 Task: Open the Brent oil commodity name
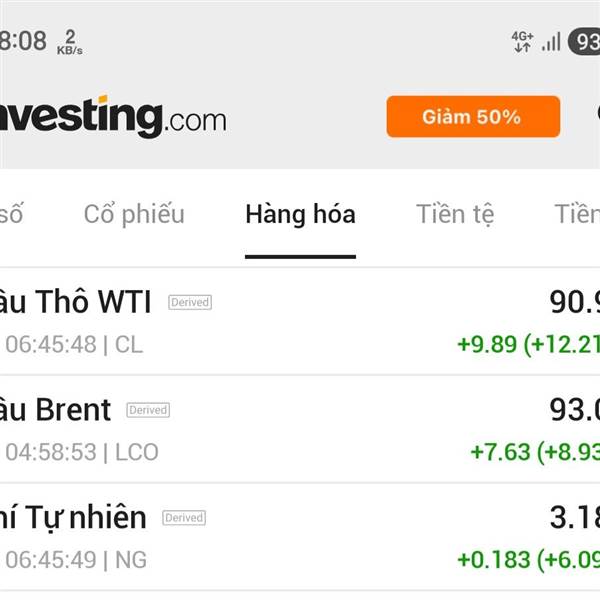pyautogui.click(x=56, y=409)
